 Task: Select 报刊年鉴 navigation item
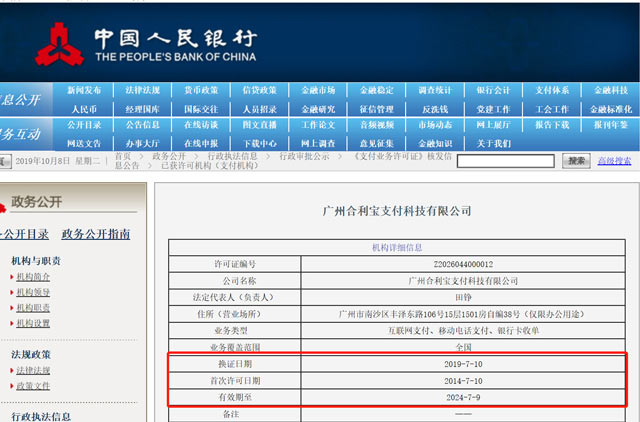611,125
